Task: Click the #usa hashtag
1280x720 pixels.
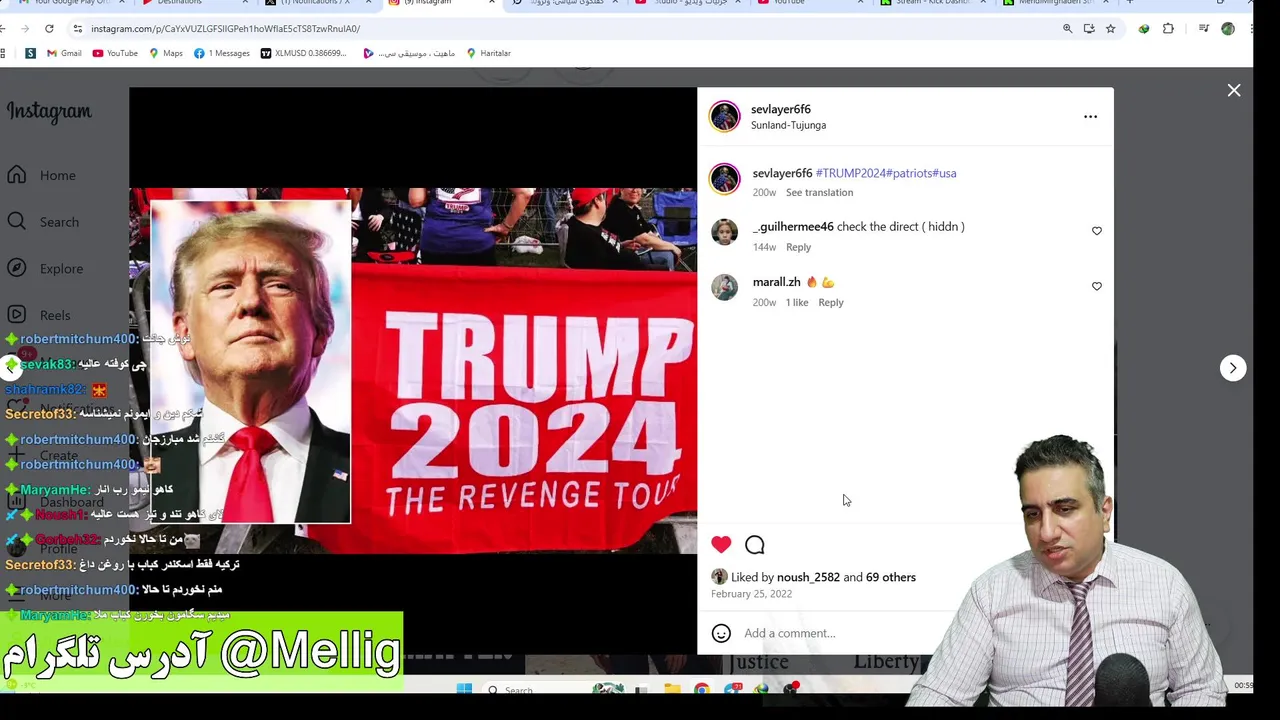Action: [x=944, y=173]
